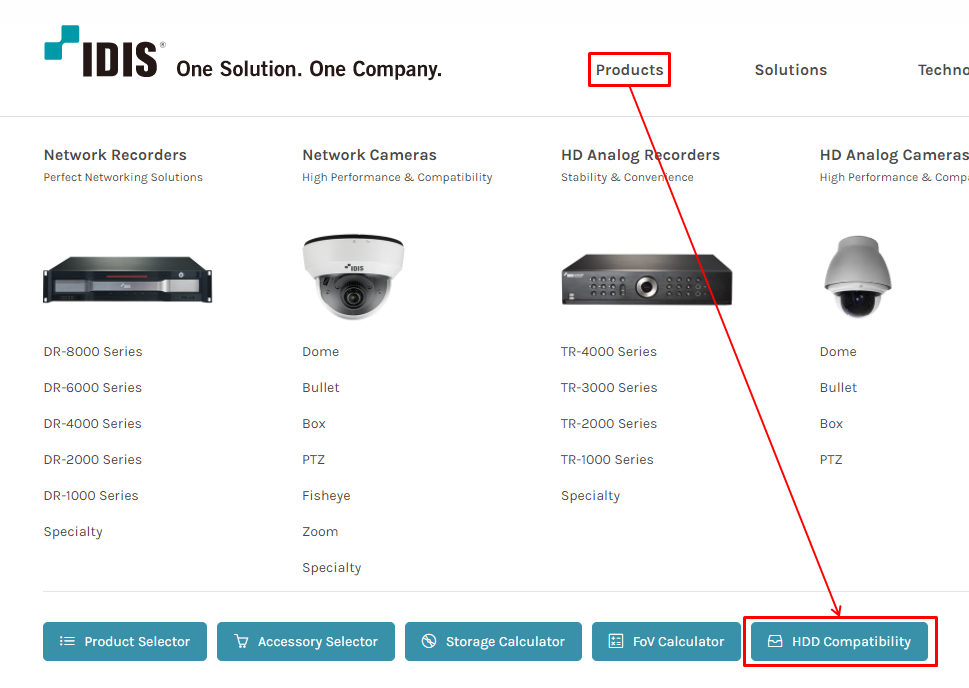The image size is (969, 688).
Task: Select Bullet under HD Analog Cameras
Action: [x=838, y=388]
